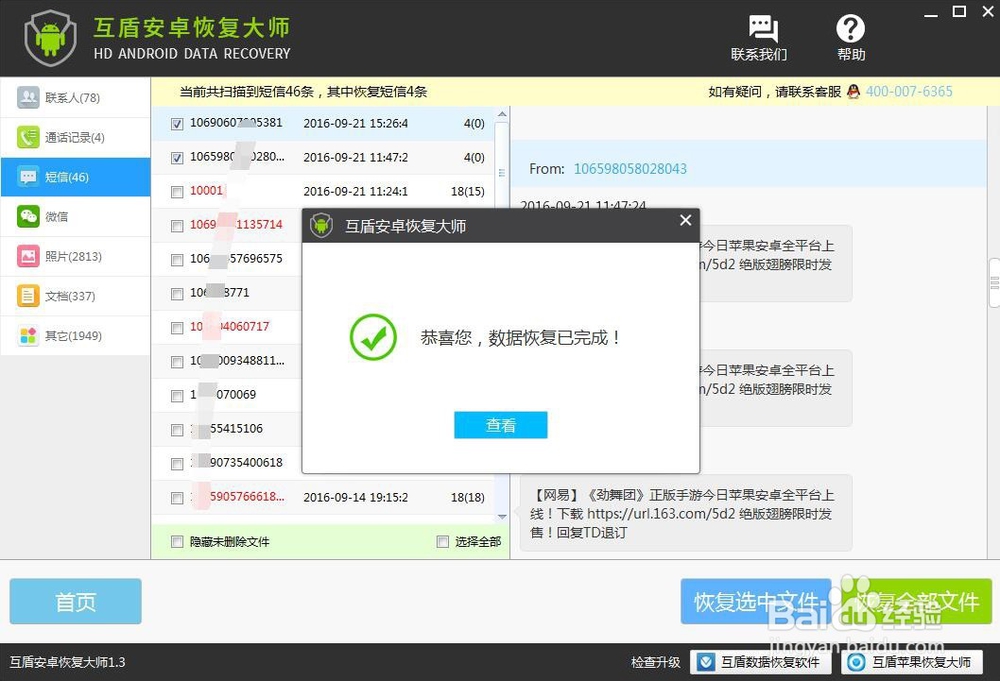Click the 400-007-6365 phone link

click(x=909, y=92)
